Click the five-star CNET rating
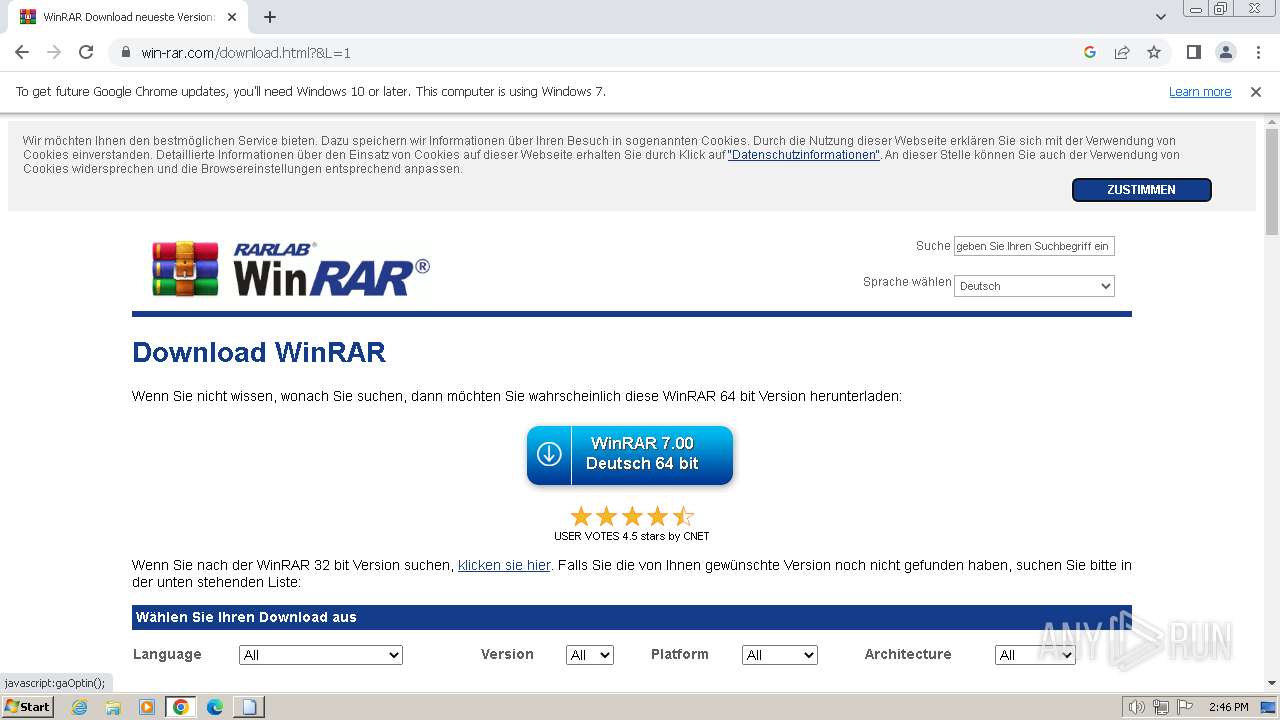 coord(632,516)
